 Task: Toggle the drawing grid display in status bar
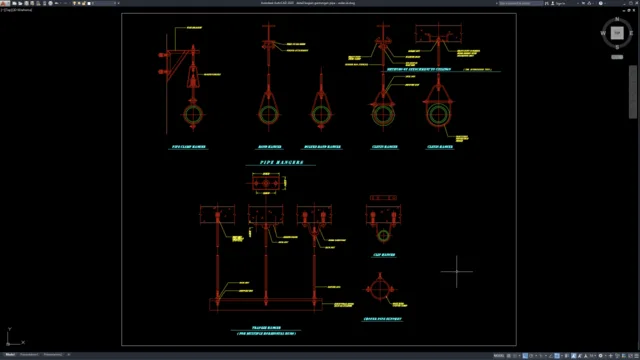pos(509,356)
